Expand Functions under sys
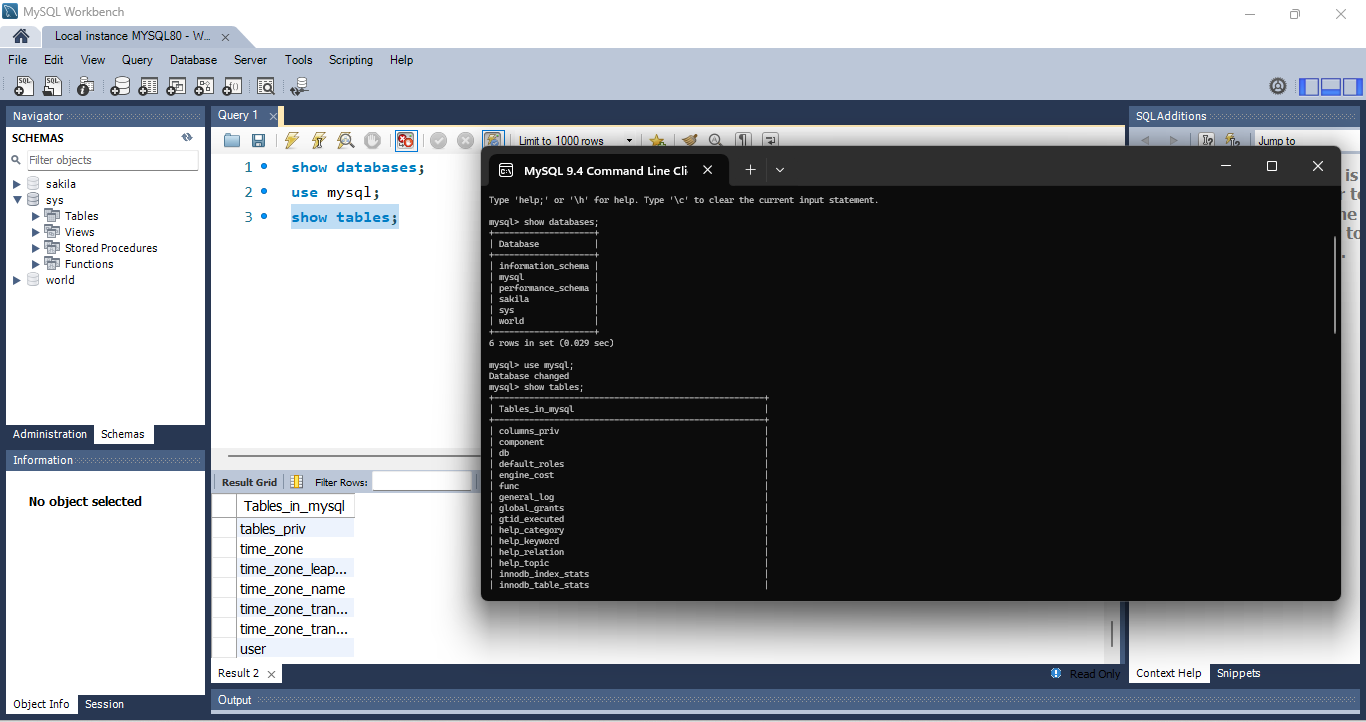1366x722 pixels. click(36, 264)
